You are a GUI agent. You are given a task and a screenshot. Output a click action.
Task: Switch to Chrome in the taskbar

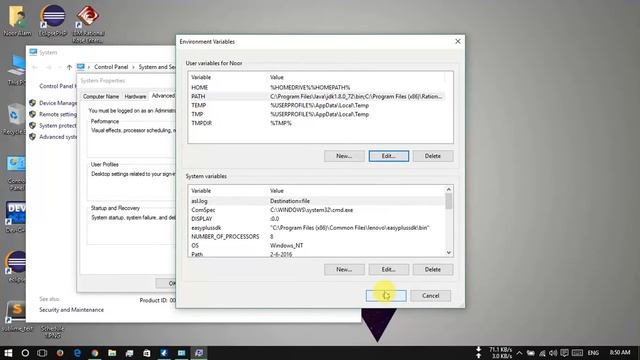[95, 353]
